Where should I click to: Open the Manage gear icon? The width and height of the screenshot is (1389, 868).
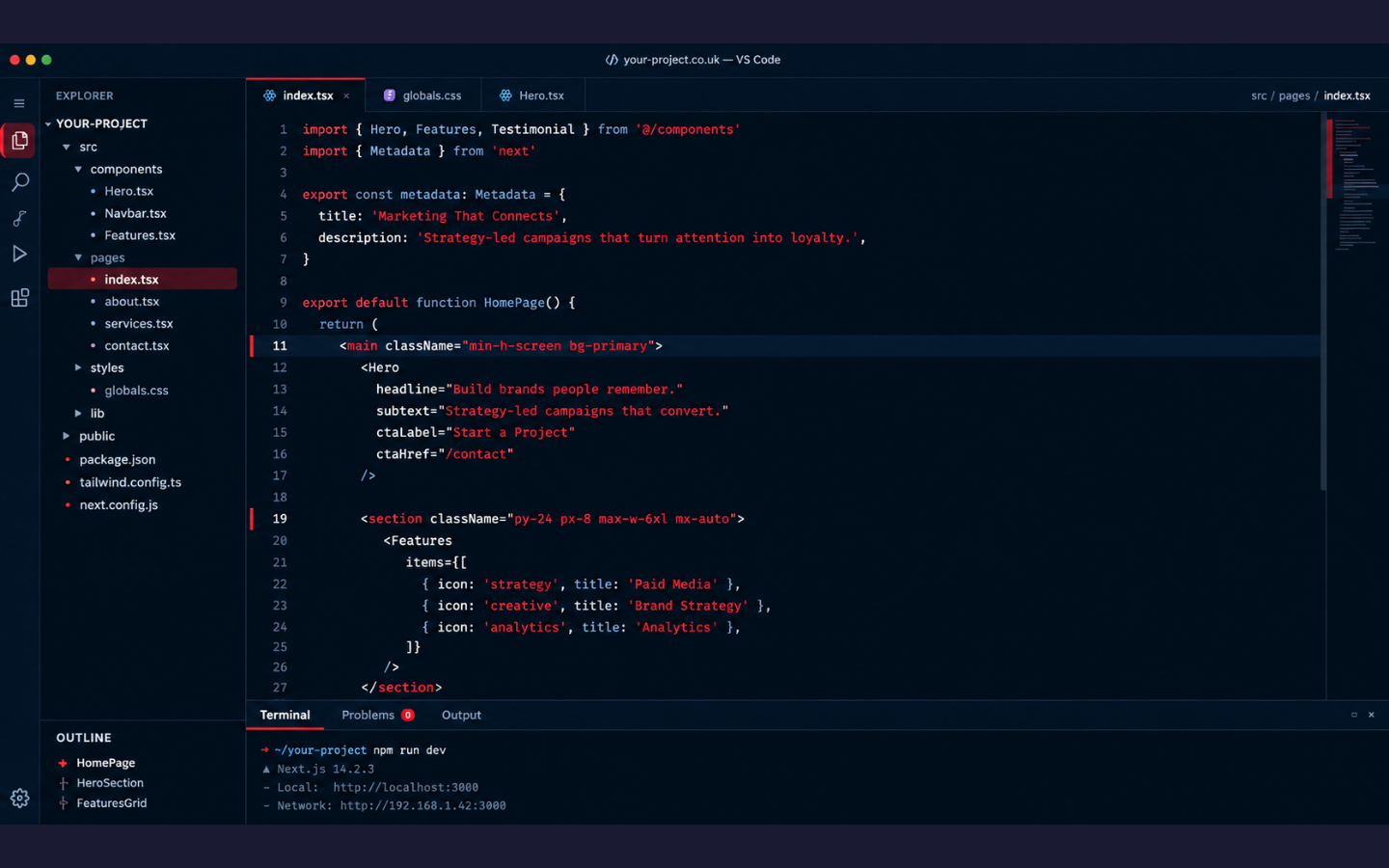(19, 799)
